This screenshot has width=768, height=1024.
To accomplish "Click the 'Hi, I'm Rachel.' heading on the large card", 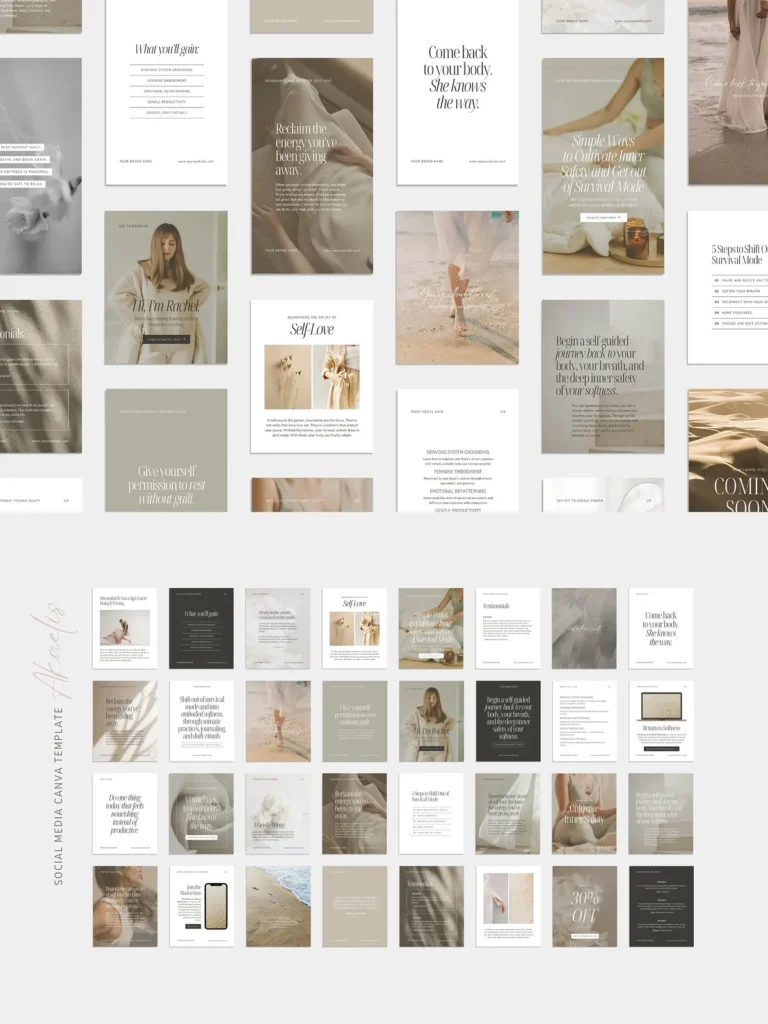I will tap(166, 306).
